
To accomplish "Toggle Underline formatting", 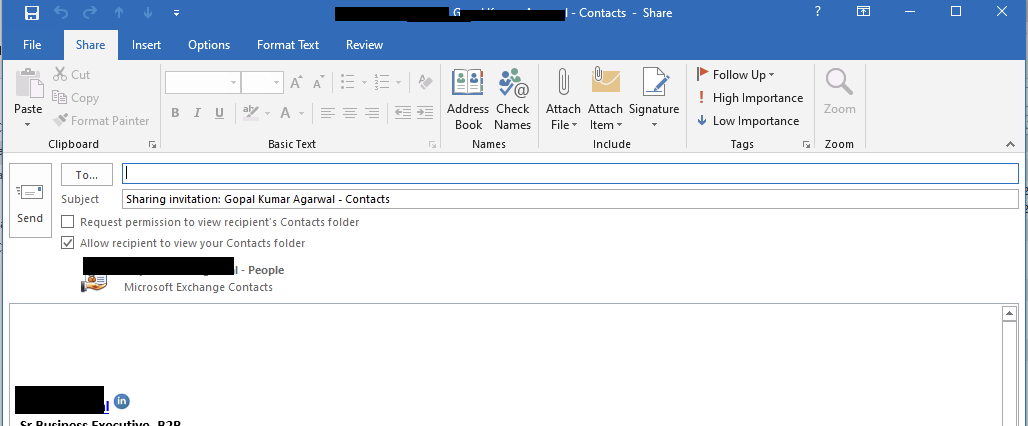I will coord(220,113).
